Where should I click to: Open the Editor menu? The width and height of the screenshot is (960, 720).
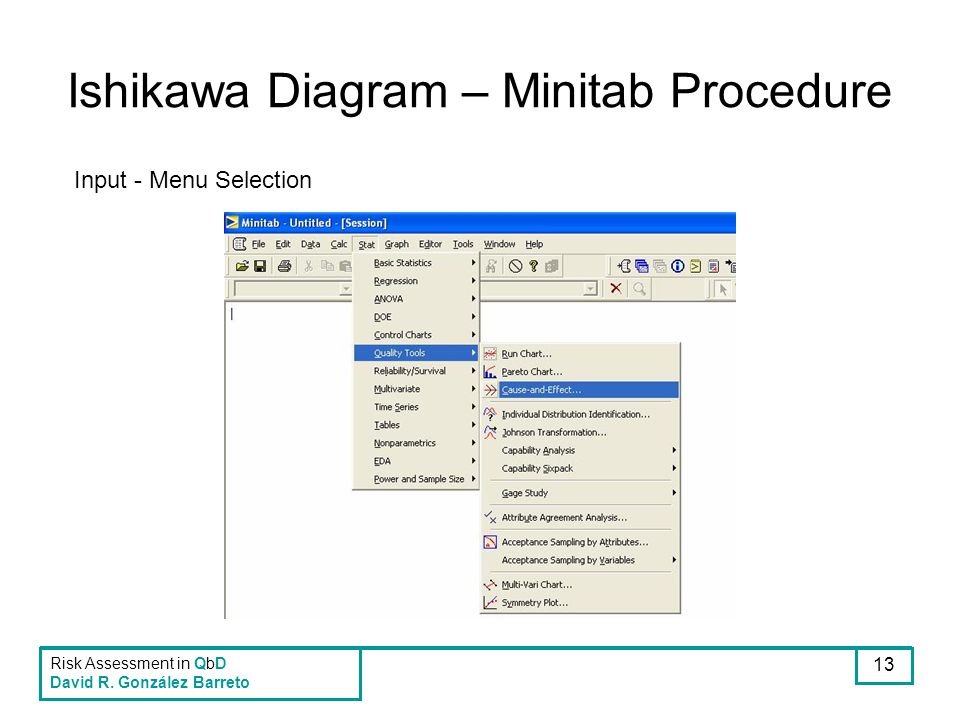coord(430,244)
